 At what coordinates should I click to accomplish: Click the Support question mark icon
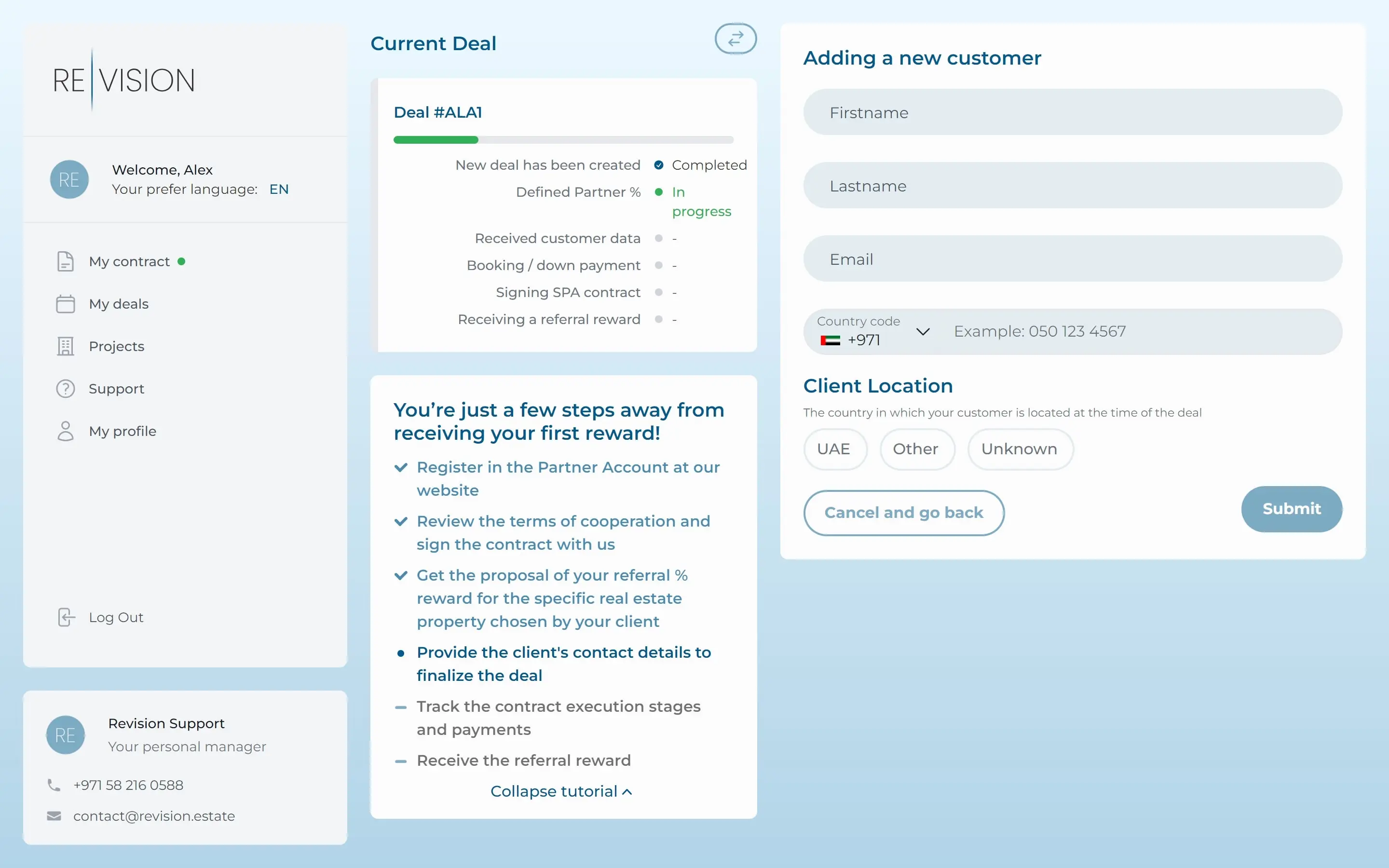(x=66, y=389)
